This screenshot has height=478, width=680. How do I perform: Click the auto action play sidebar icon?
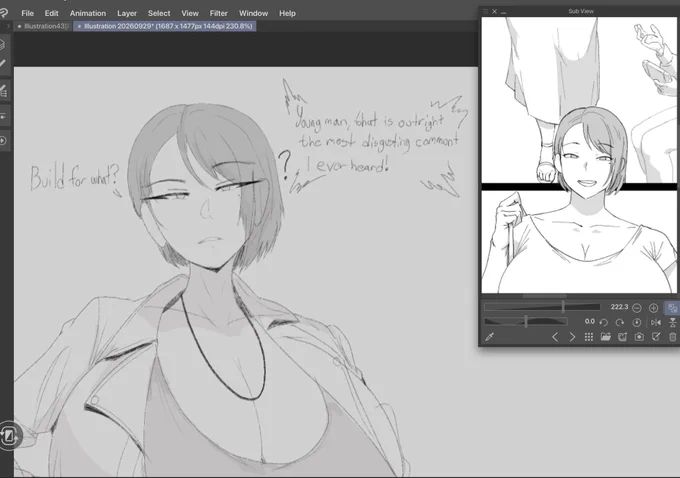point(3,141)
